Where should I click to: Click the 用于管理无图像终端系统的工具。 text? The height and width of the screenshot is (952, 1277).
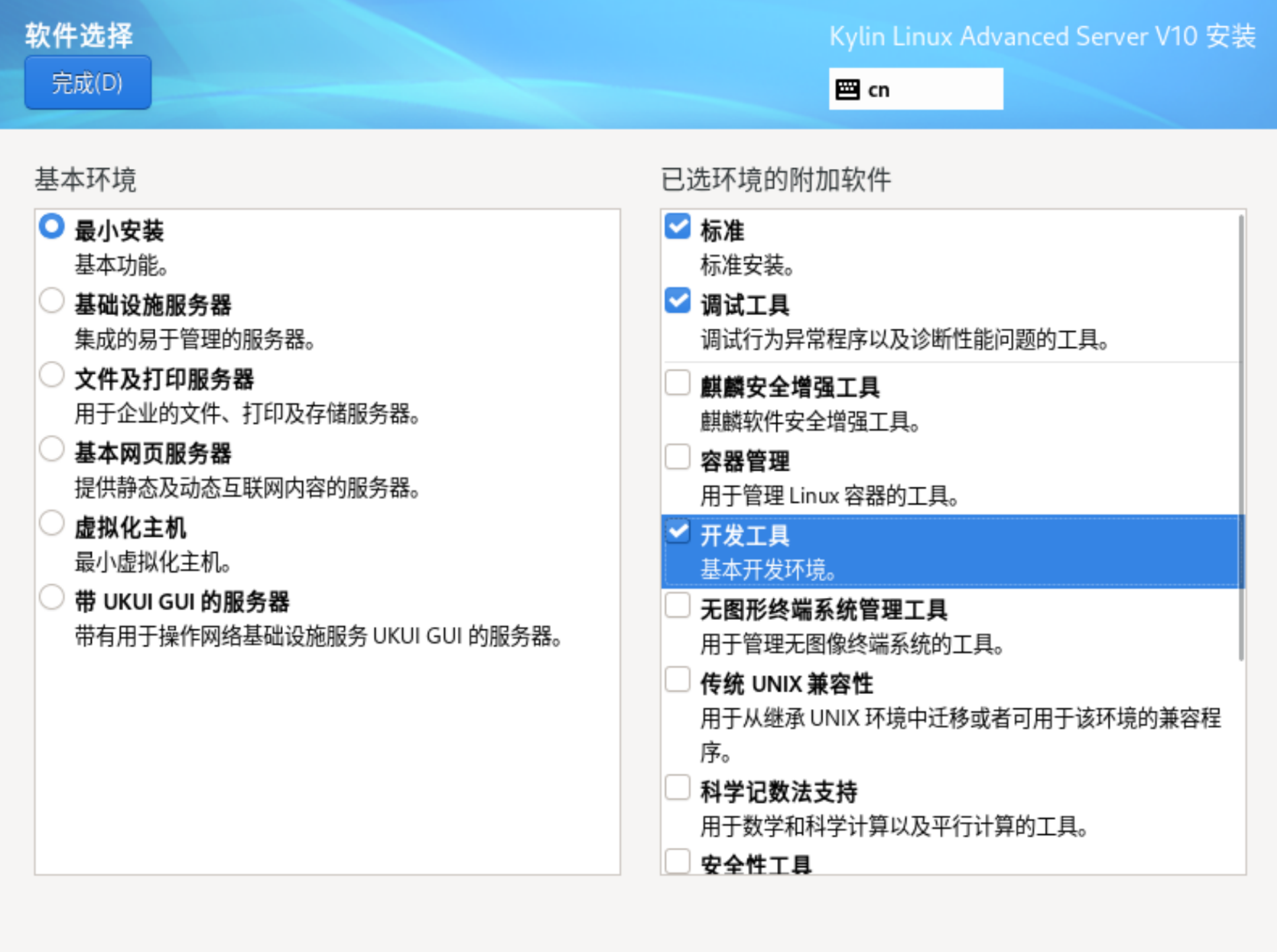click(853, 644)
